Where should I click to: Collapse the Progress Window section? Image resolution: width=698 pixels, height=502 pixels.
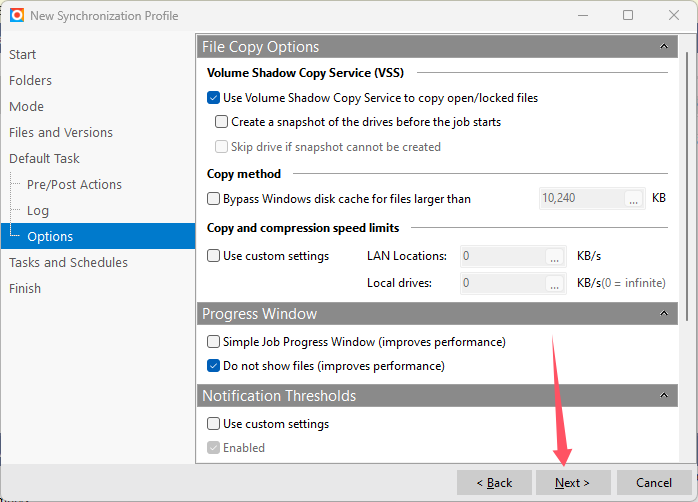coord(662,314)
